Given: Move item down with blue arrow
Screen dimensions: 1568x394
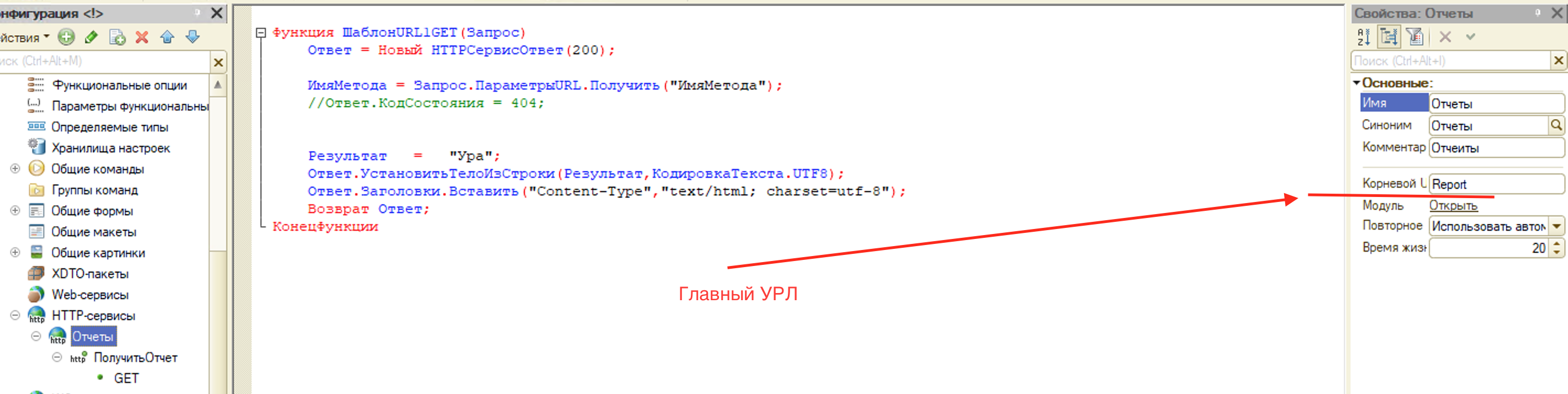Looking at the screenshot, I should (x=192, y=37).
